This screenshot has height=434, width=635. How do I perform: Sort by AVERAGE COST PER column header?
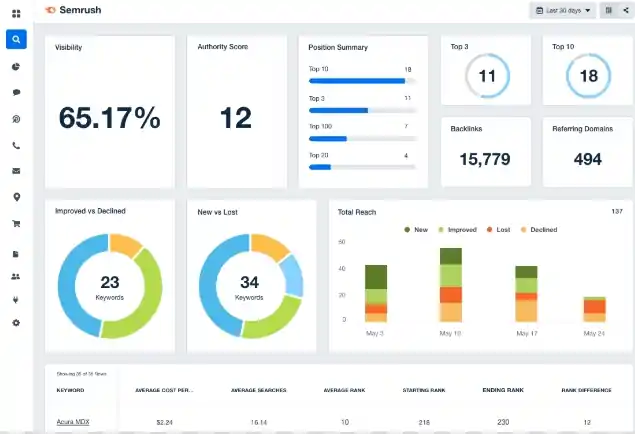[164, 390]
